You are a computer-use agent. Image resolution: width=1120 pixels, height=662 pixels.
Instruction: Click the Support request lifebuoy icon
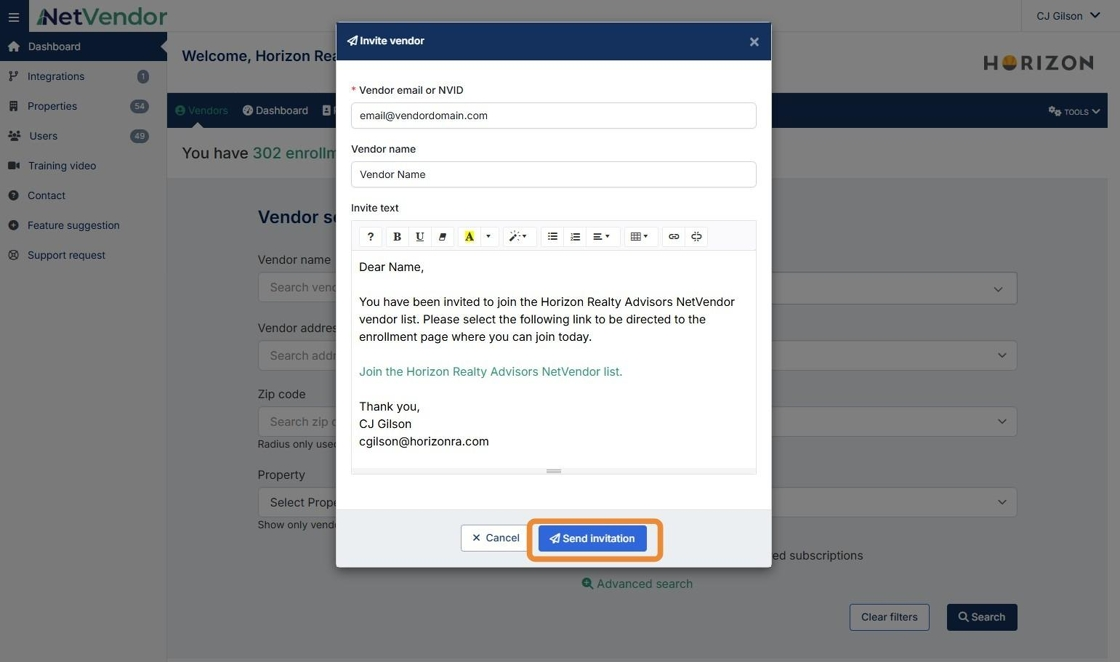tap(14, 255)
